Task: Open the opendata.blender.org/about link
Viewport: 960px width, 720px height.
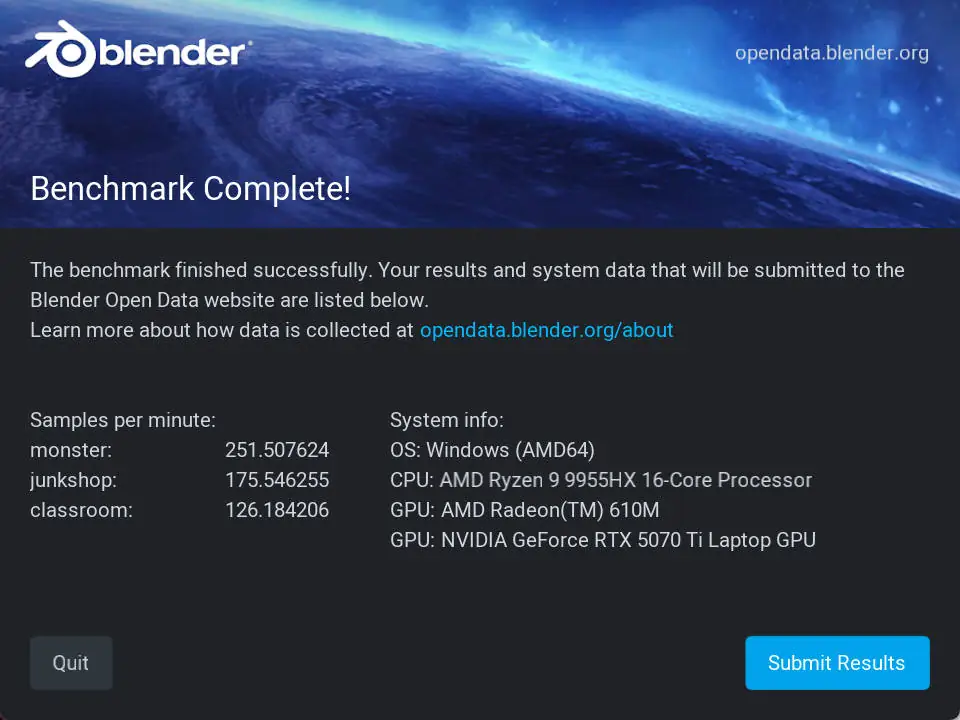Action: 546,330
